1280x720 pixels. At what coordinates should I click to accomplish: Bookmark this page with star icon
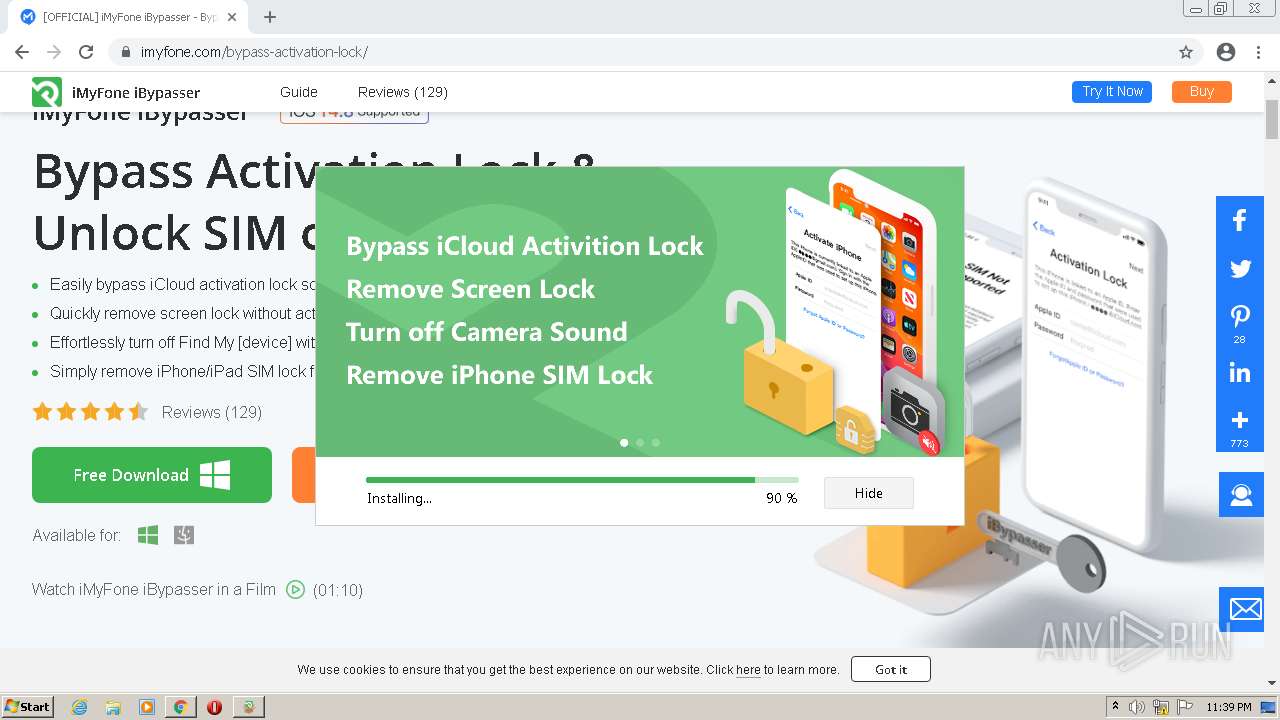point(1186,52)
